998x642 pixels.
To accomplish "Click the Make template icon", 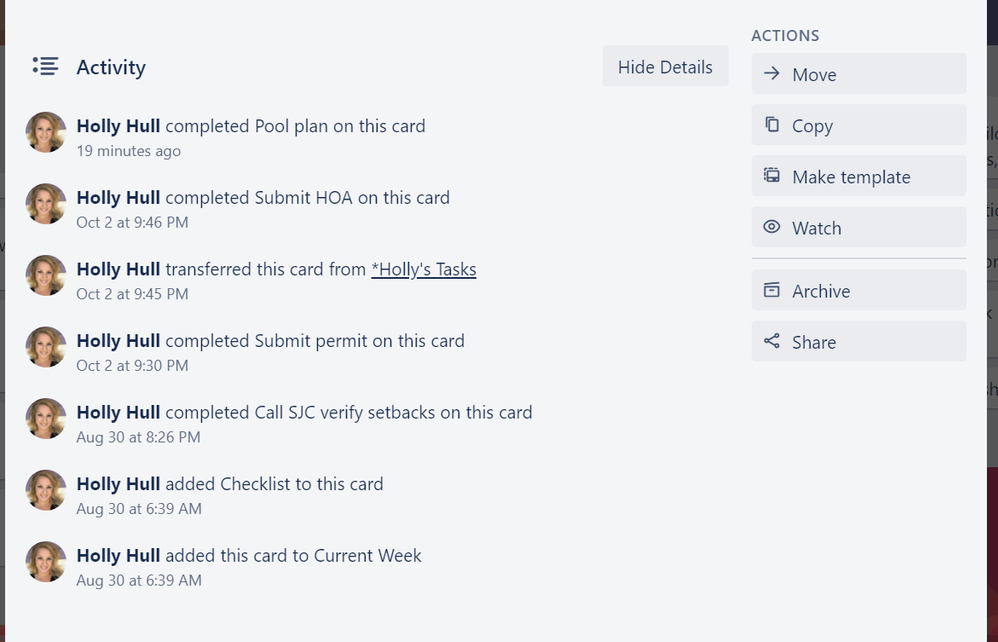I will point(771,176).
